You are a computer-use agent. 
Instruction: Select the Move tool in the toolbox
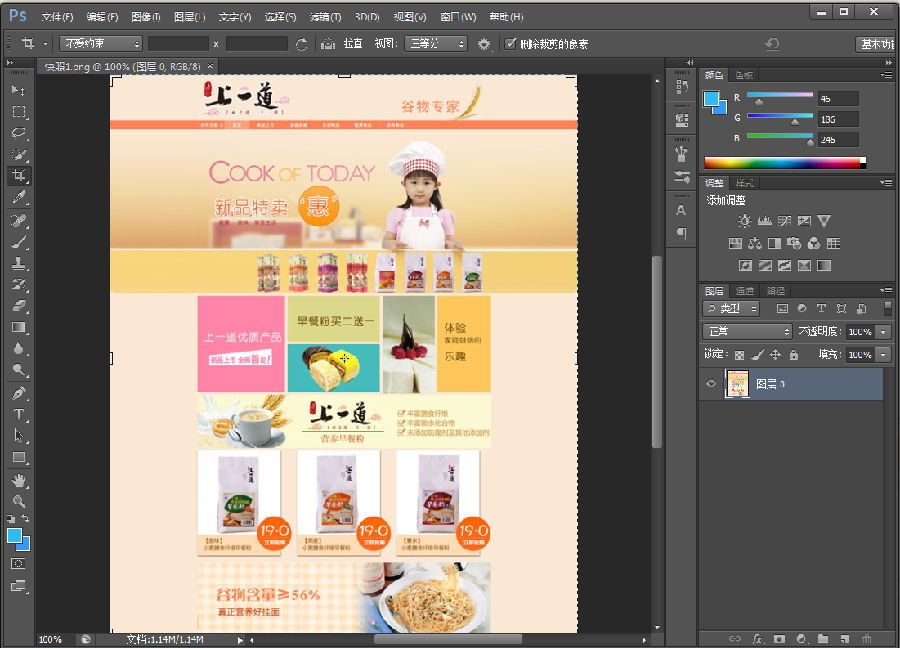[x=19, y=90]
